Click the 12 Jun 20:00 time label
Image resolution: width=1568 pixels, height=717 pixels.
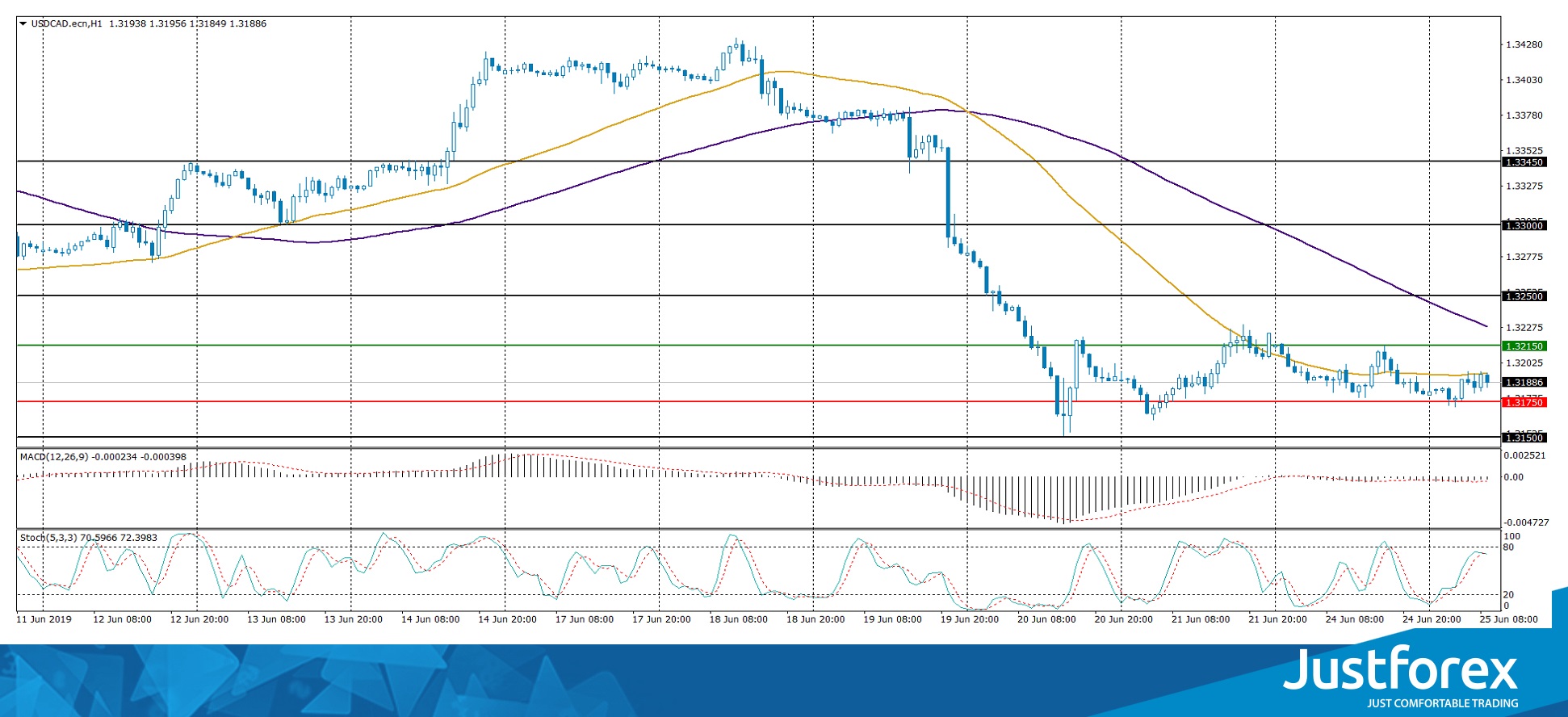199,619
